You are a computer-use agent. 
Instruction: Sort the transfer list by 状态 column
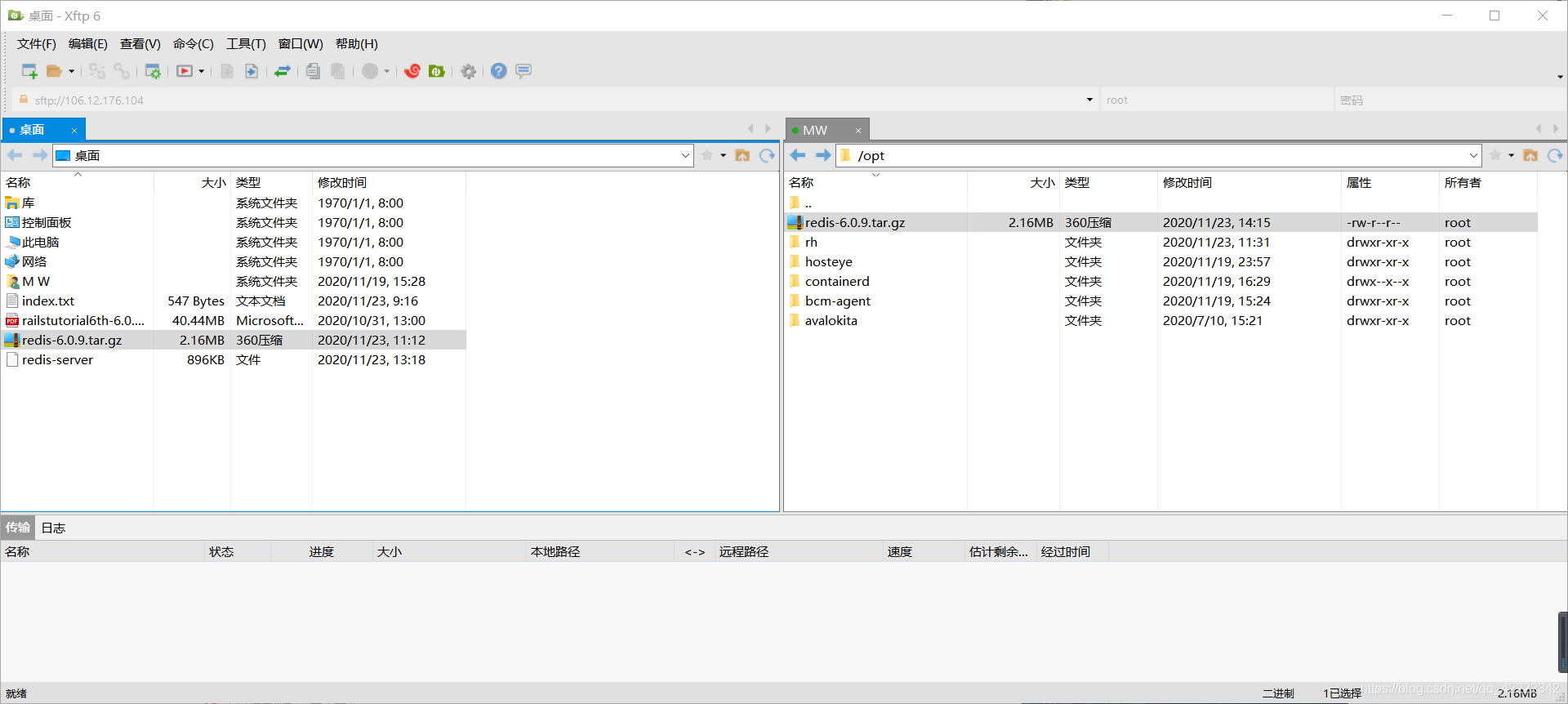pyautogui.click(x=238, y=552)
